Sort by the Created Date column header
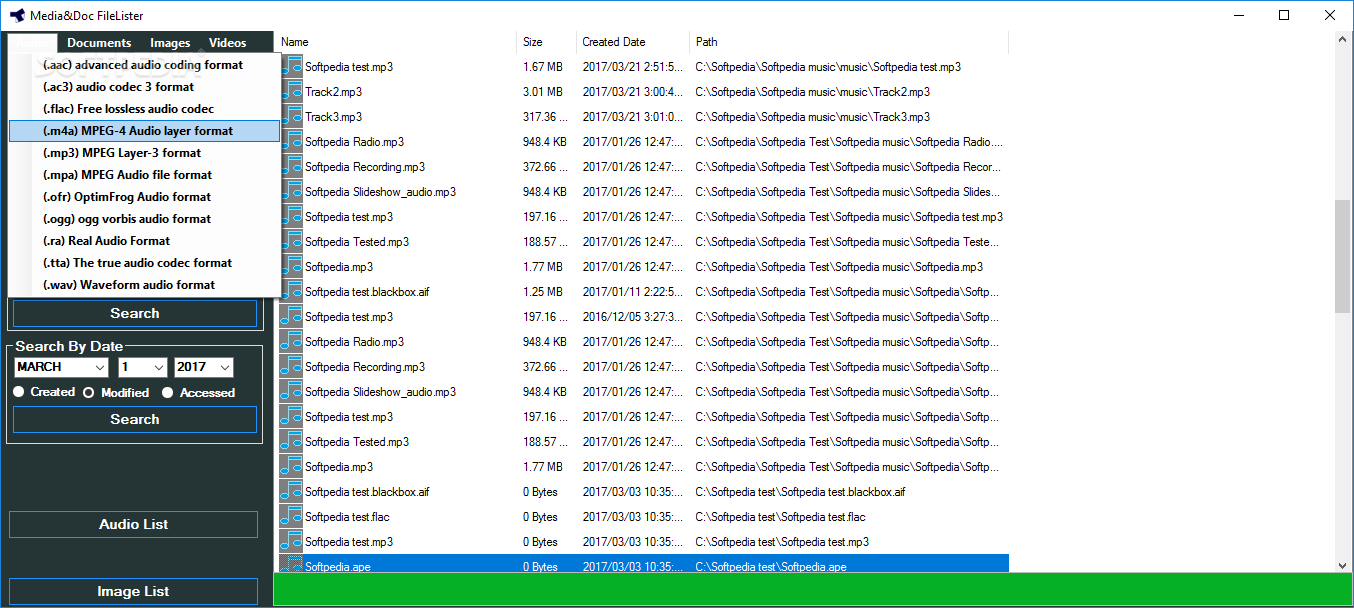This screenshot has height=608, width=1354. coord(633,42)
